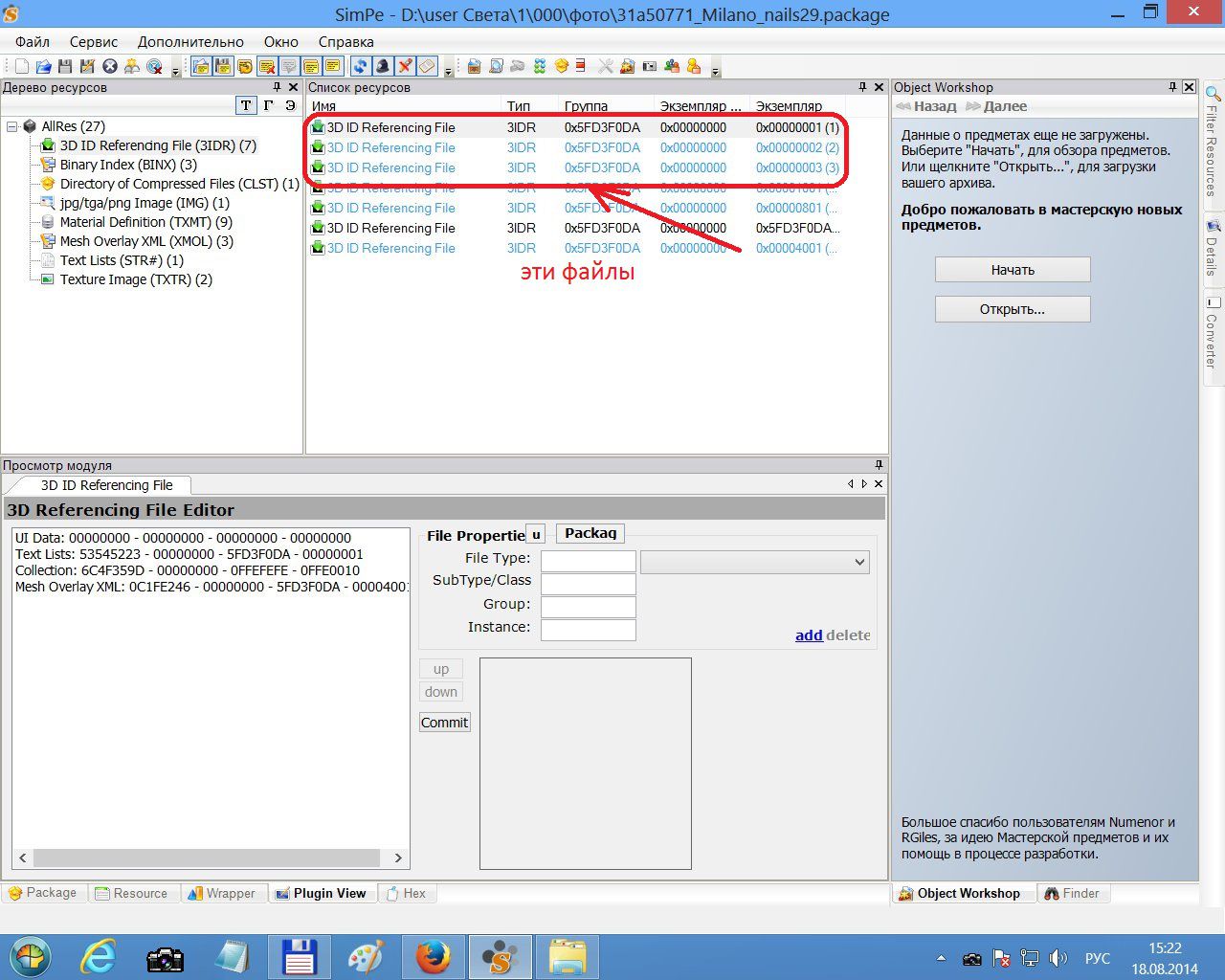Image resolution: width=1225 pixels, height=980 pixels.
Task: Toggle the Э view mode in resource tree
Action: tap(290, 105)
